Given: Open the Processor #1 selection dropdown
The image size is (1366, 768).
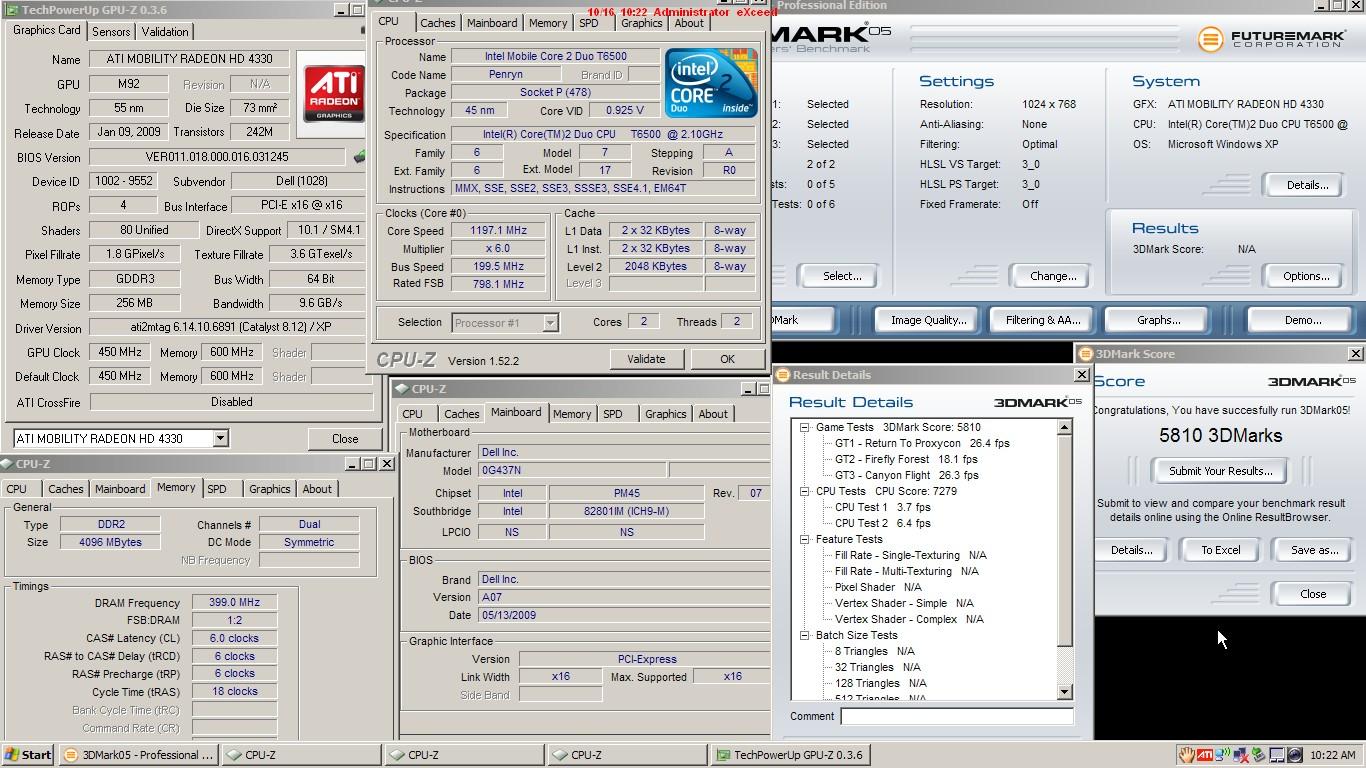Looking at the screenshot, I should point(550,322).
